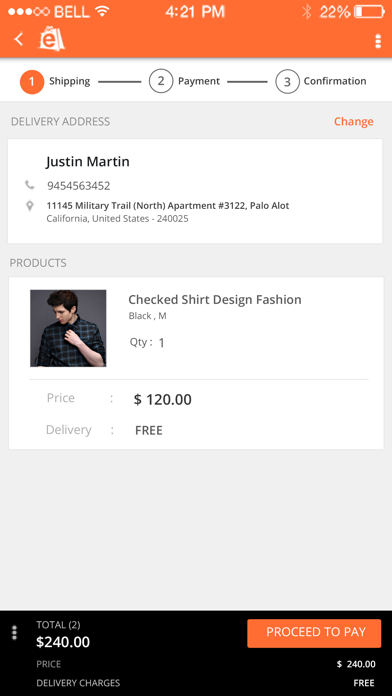
Task: Tap the Qty value 1
Action: [162, 343]
